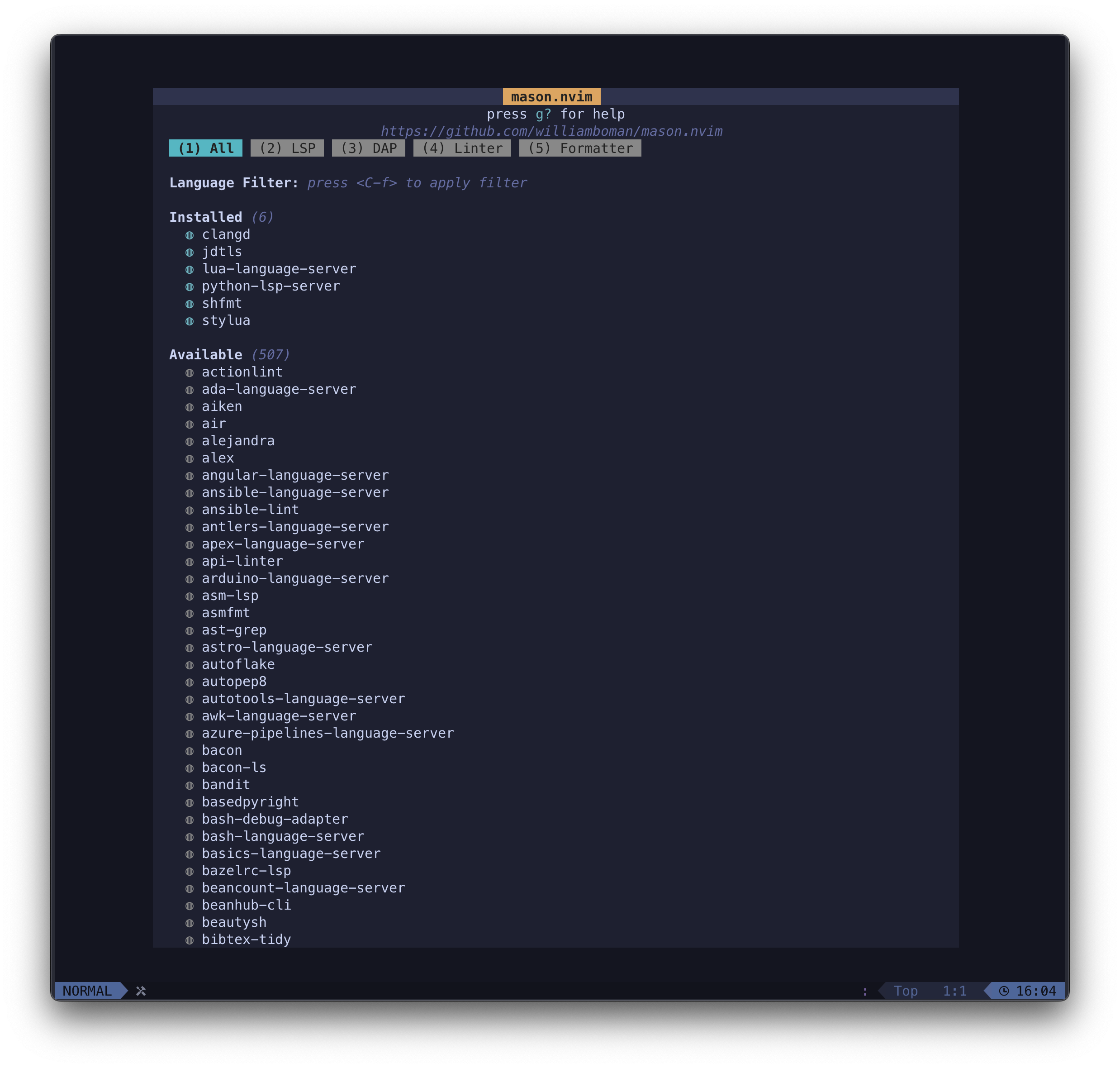
Task: Click the tools icon in the statusline
Action: [141, 991]
